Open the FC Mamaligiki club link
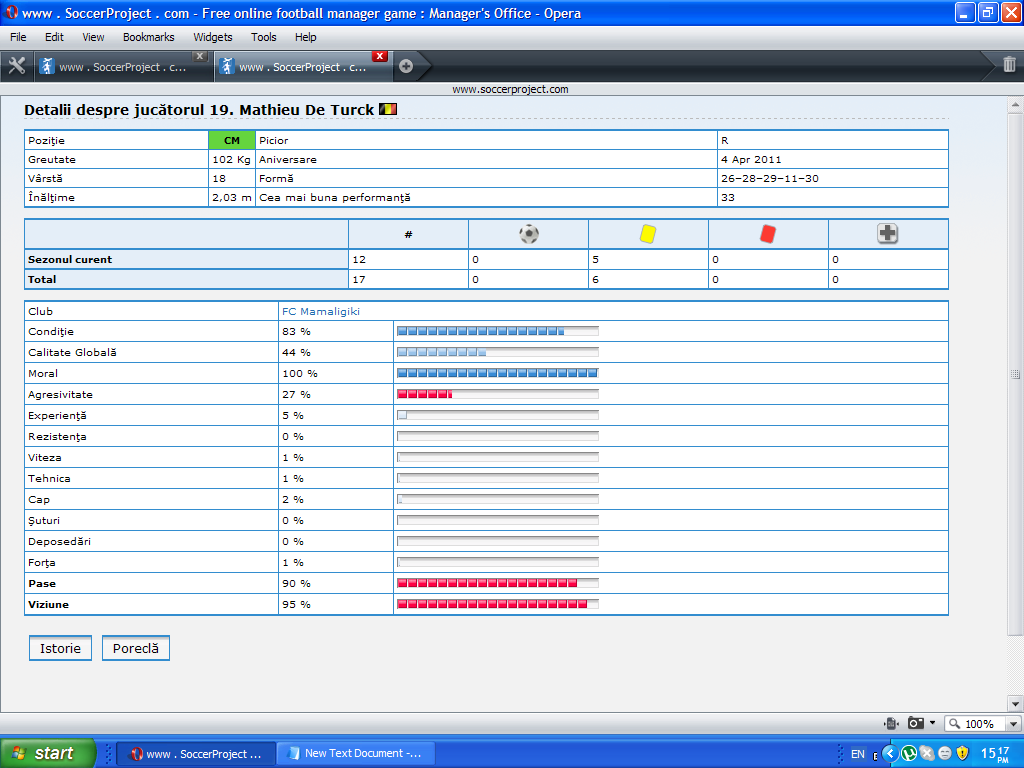The height and width of the screenshot is (768, 1024). pyautogui.click(x=321, y=311)
